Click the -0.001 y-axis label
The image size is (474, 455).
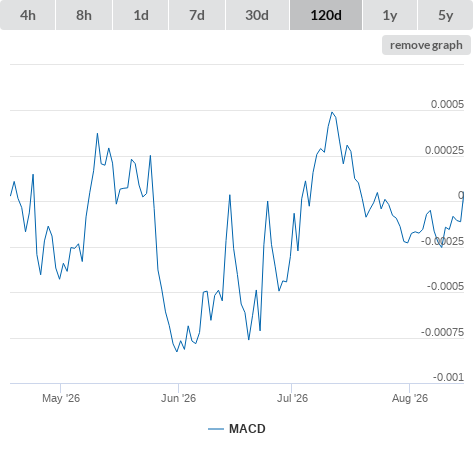(448, 377)
